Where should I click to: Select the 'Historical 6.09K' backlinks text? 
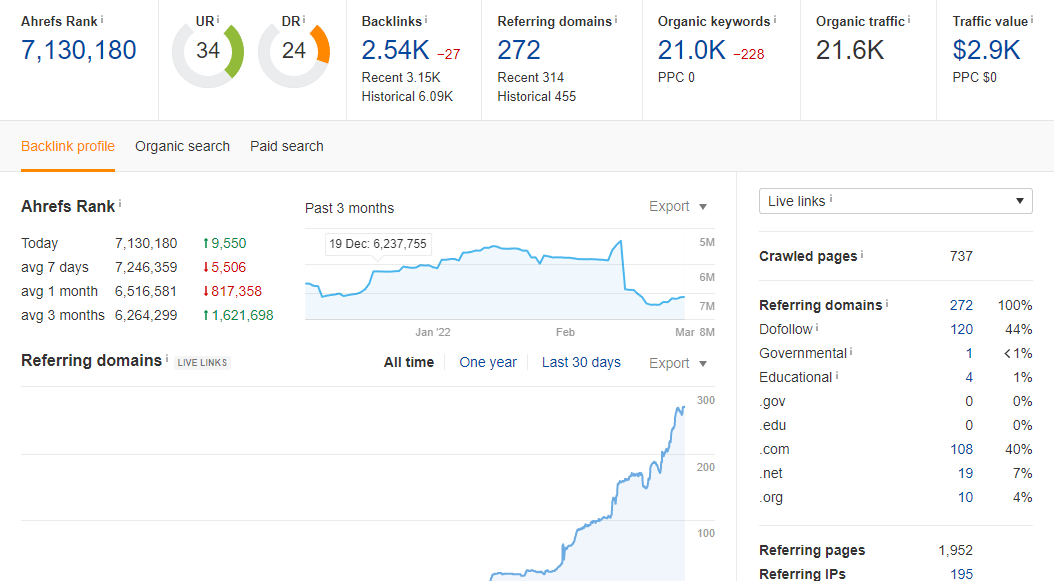407,97
